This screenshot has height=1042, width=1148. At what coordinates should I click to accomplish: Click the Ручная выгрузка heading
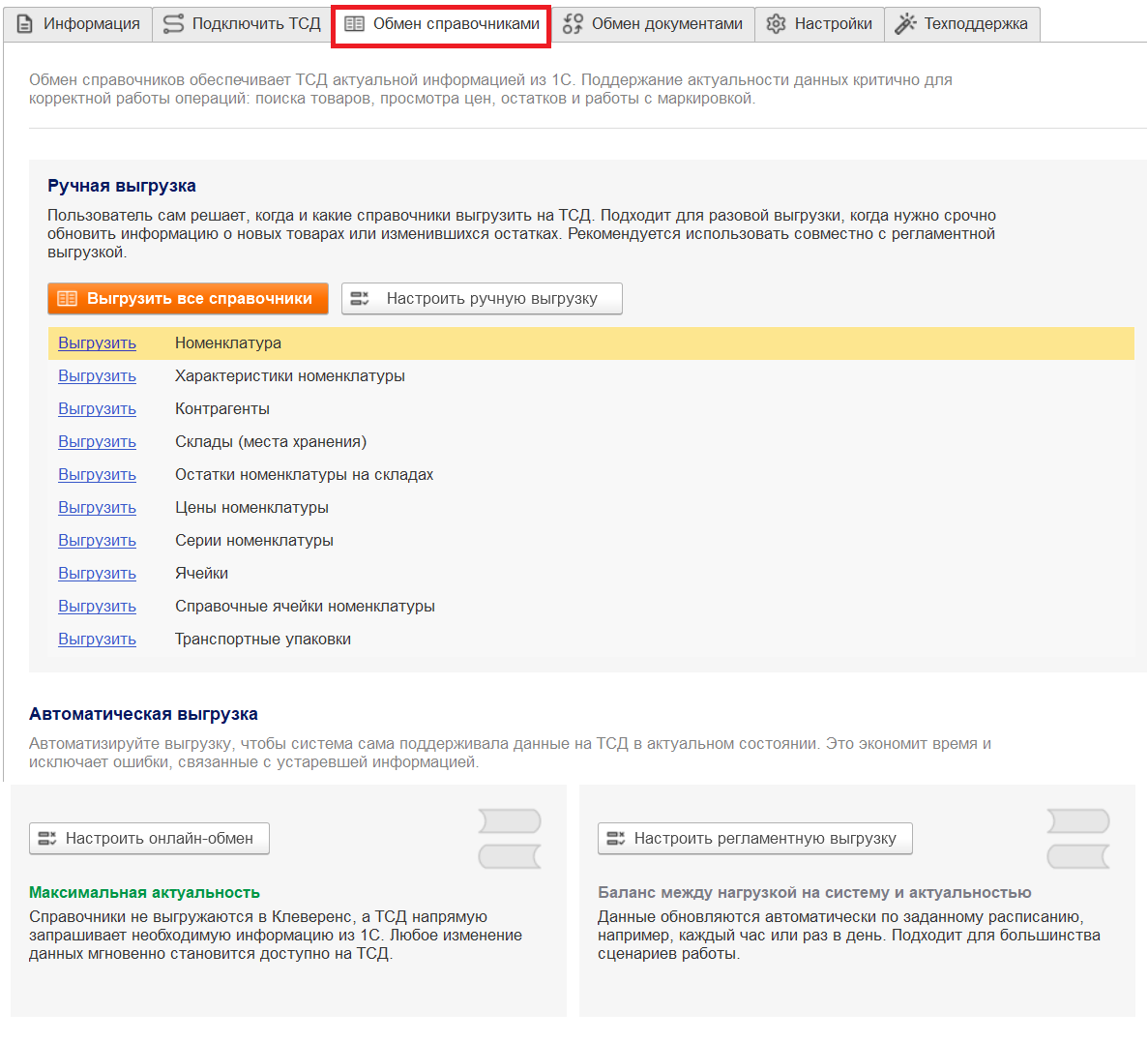point(122,187)
